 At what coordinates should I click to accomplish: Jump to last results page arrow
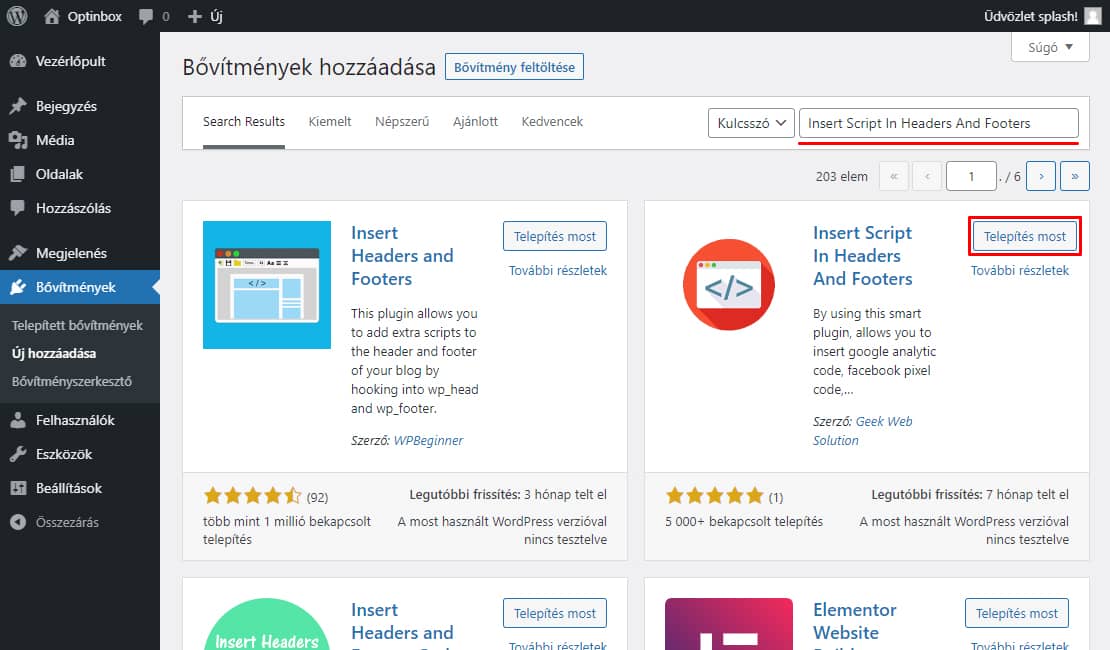pos(1075,176)
